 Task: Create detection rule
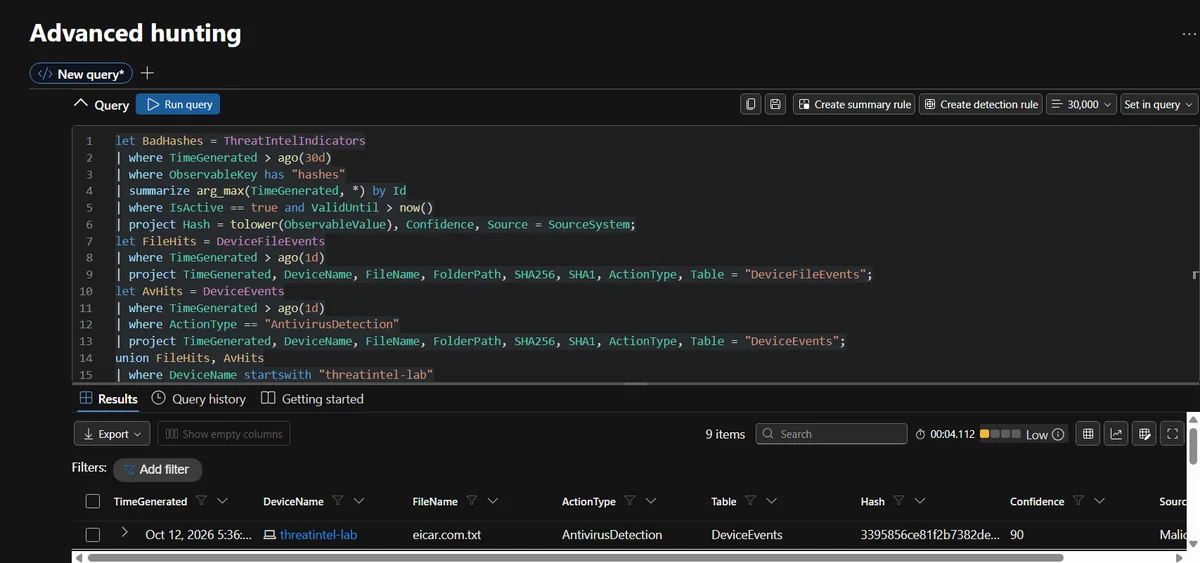981,104
